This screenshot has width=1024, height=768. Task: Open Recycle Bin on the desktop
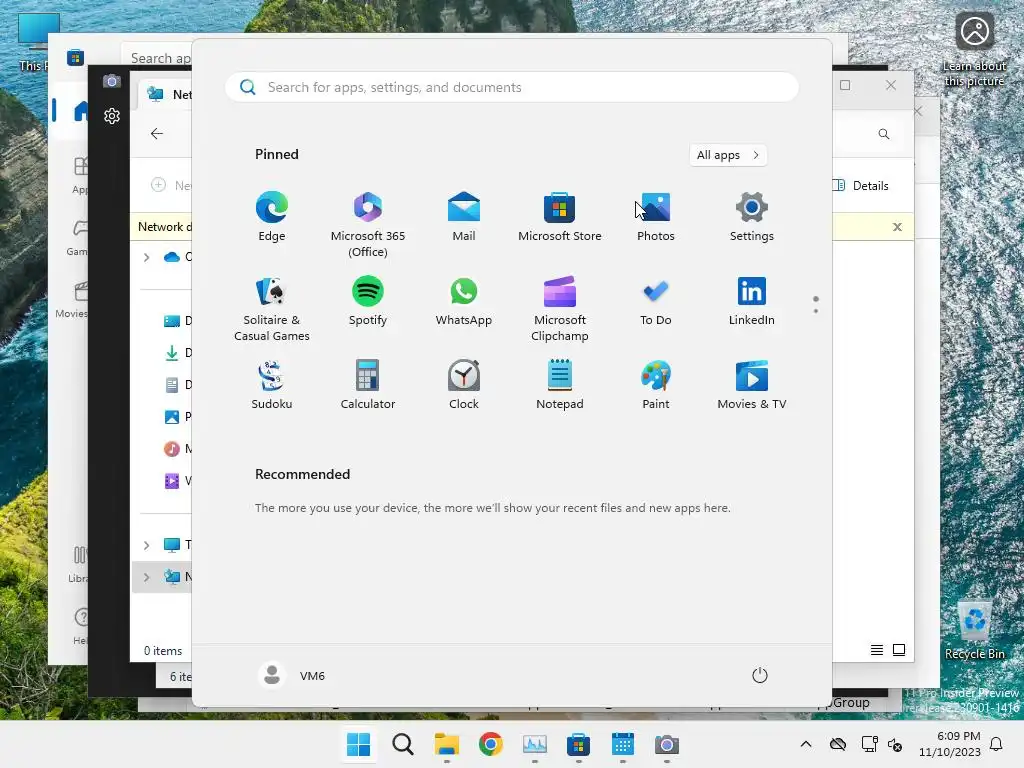coord(974,631)
